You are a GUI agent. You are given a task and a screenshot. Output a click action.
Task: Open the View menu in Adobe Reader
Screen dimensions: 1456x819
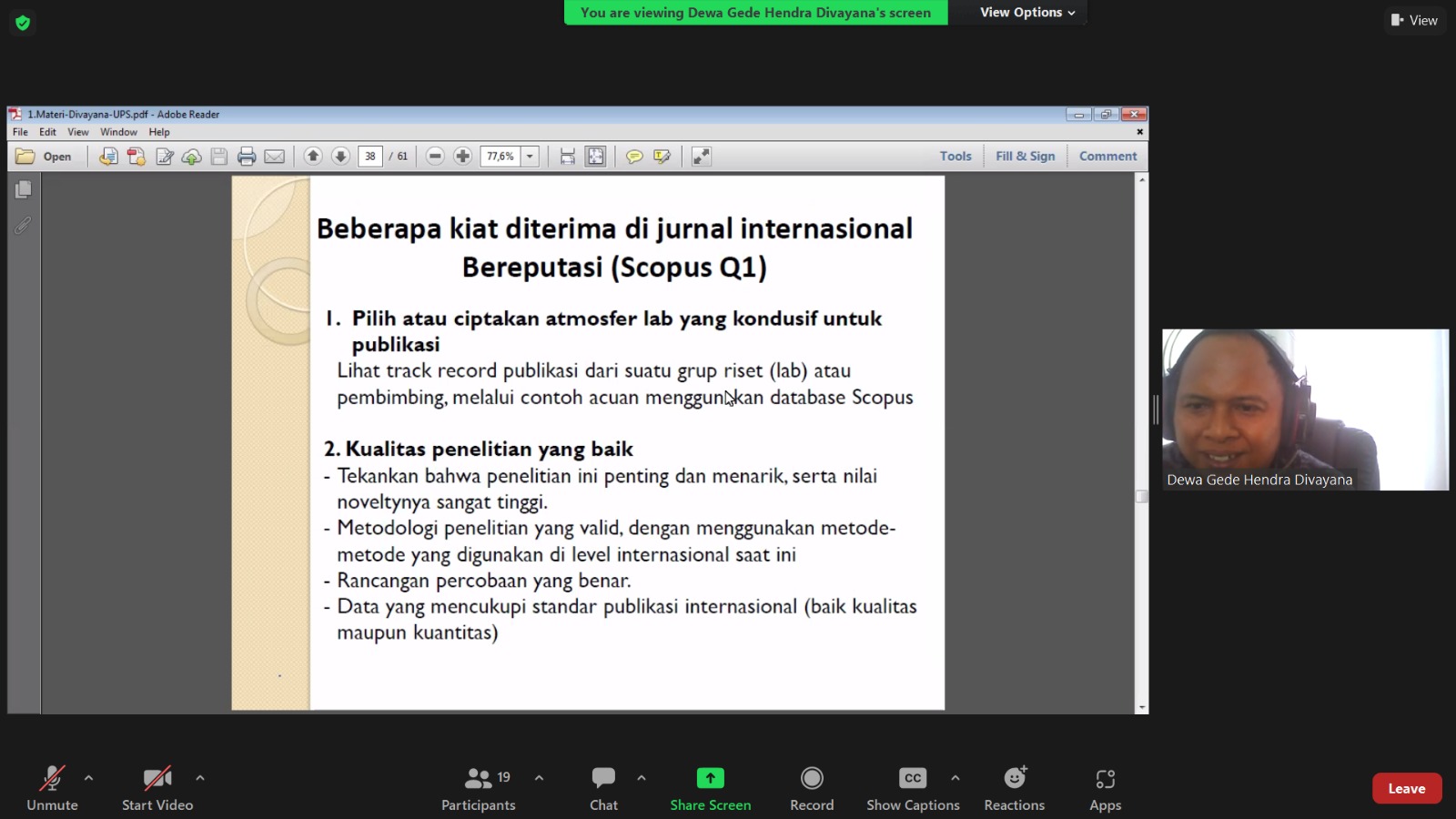[x=78, y=132]
